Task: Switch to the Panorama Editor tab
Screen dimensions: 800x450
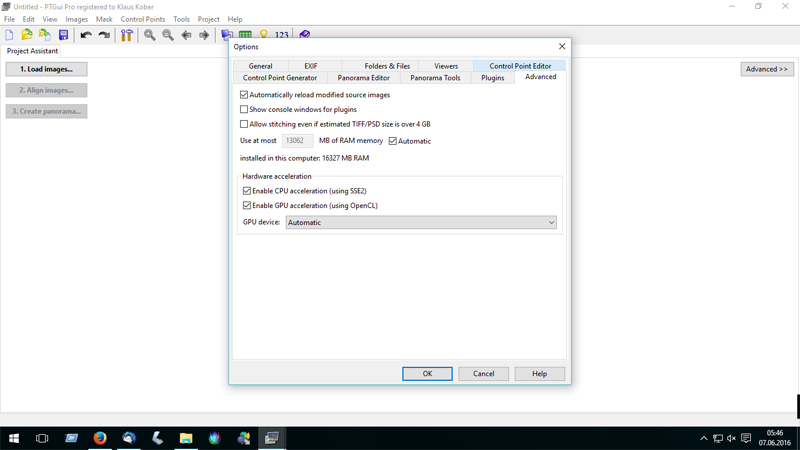Action: (x=363, y=78)
